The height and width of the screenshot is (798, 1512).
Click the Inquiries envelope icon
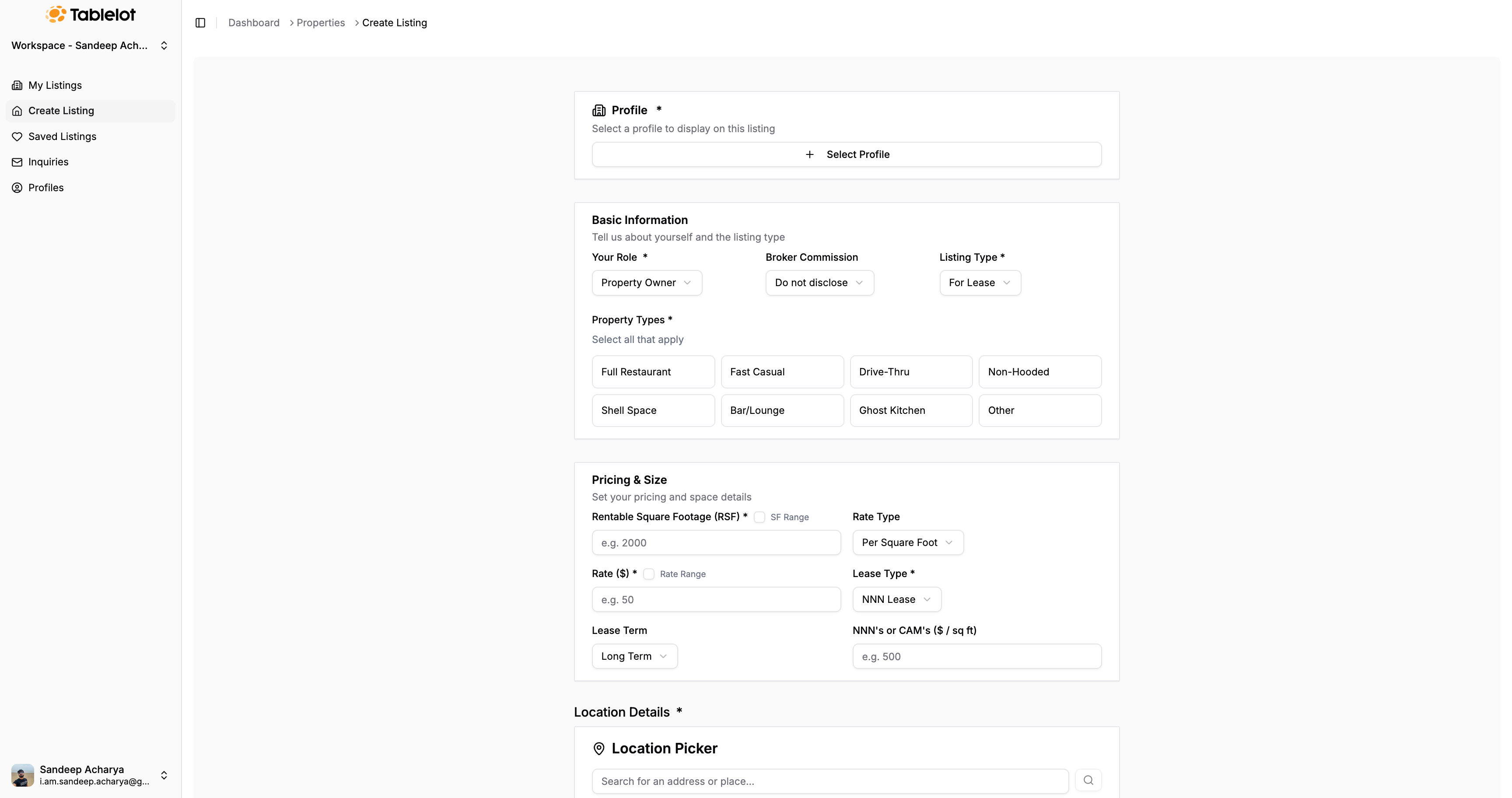[17, 162]
